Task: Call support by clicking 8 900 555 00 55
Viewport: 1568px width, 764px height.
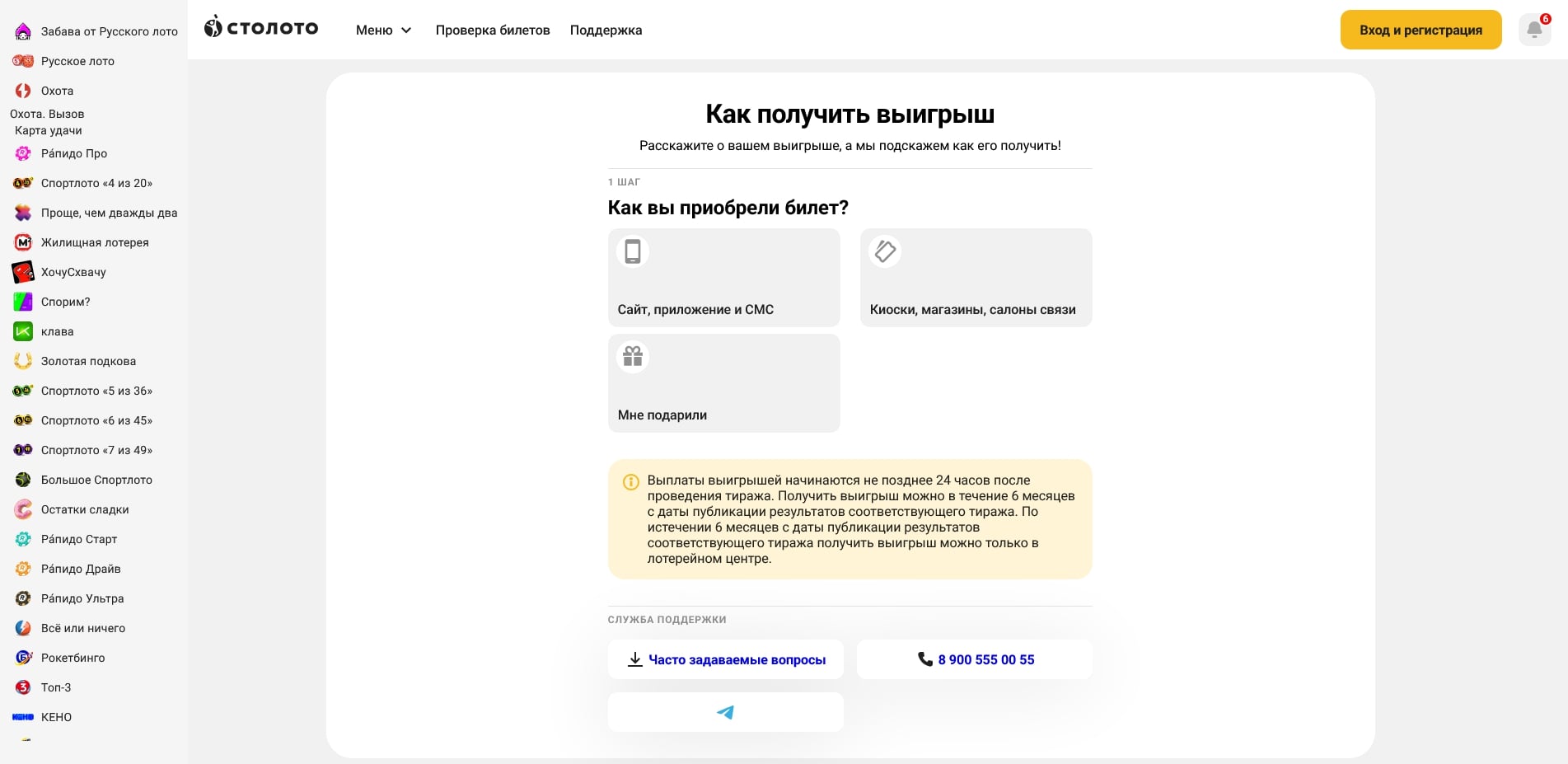Action: click(975, 659)
